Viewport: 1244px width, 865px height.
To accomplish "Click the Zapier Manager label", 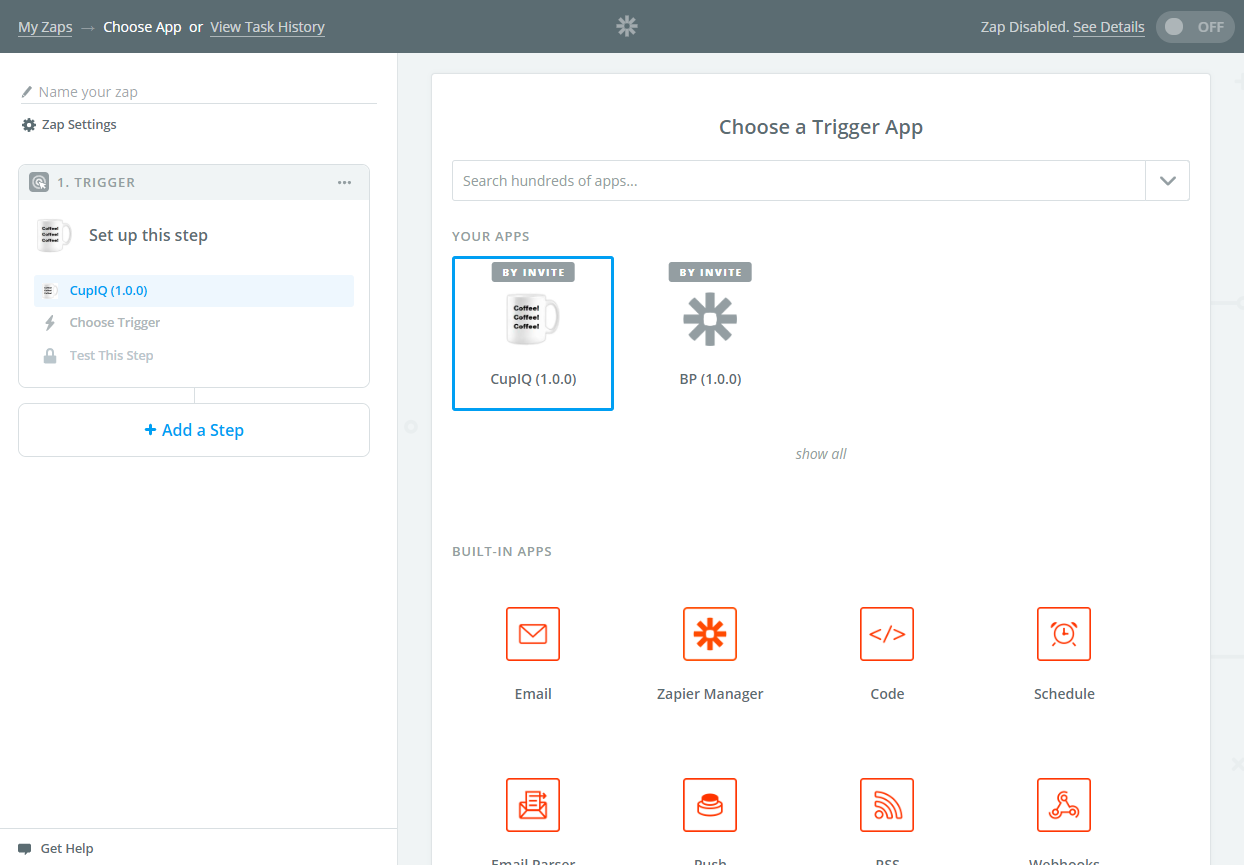I will click(710, 694).
